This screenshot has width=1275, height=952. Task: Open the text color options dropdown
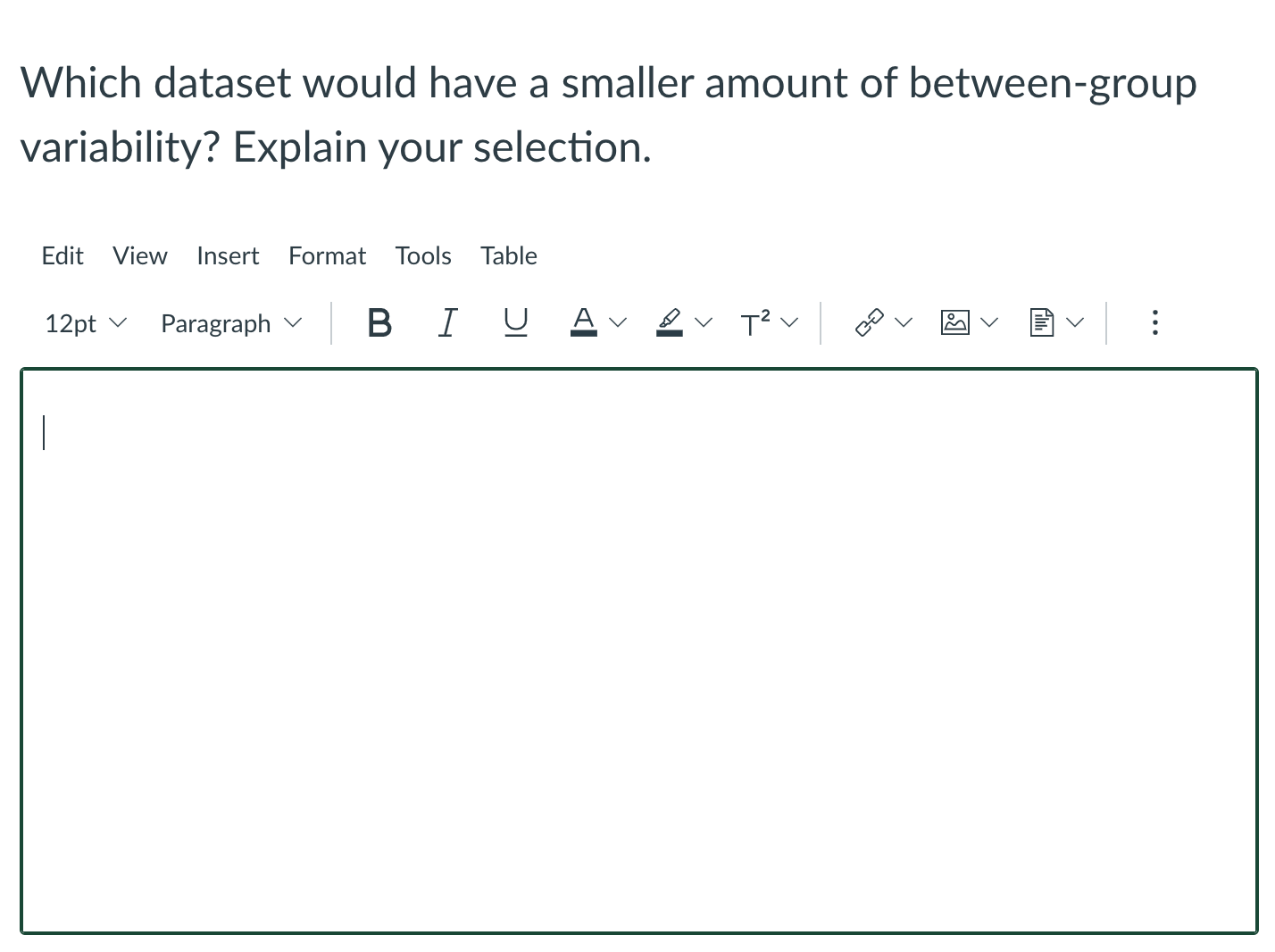point(617,323)
